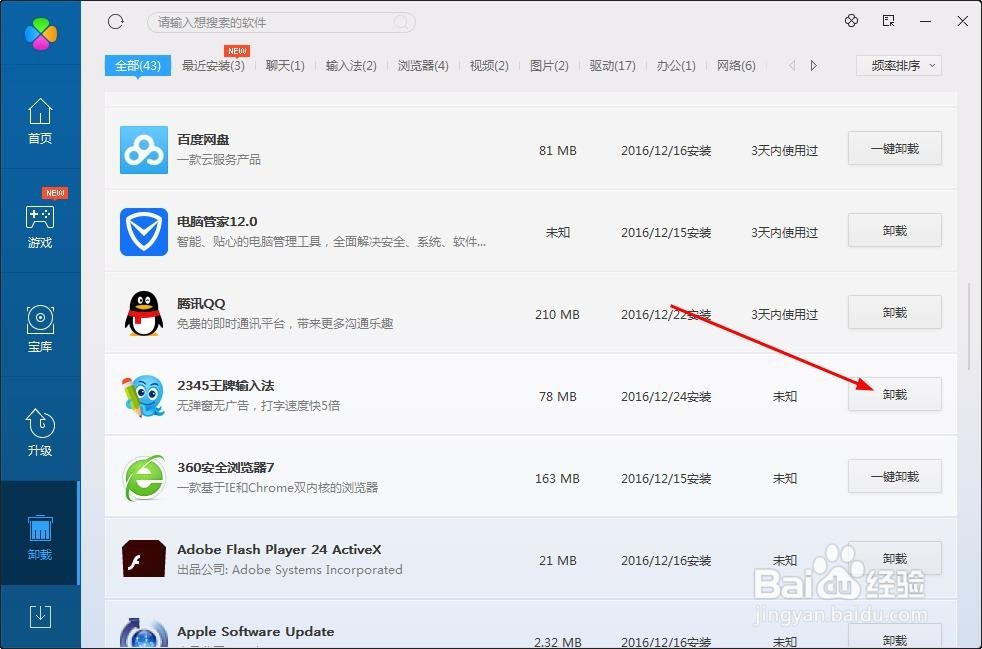Switch to the 最近安装(3) tab

(212, 66)
